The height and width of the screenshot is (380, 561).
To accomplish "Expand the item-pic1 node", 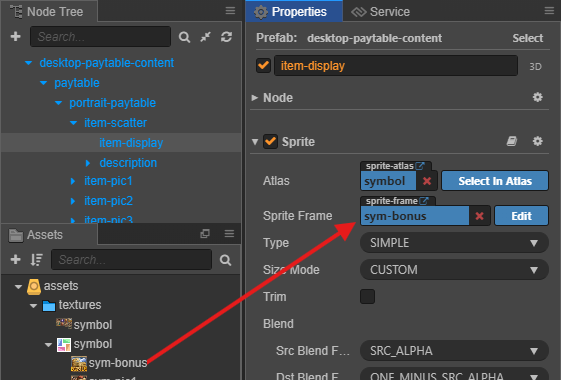I will (73, 181).
